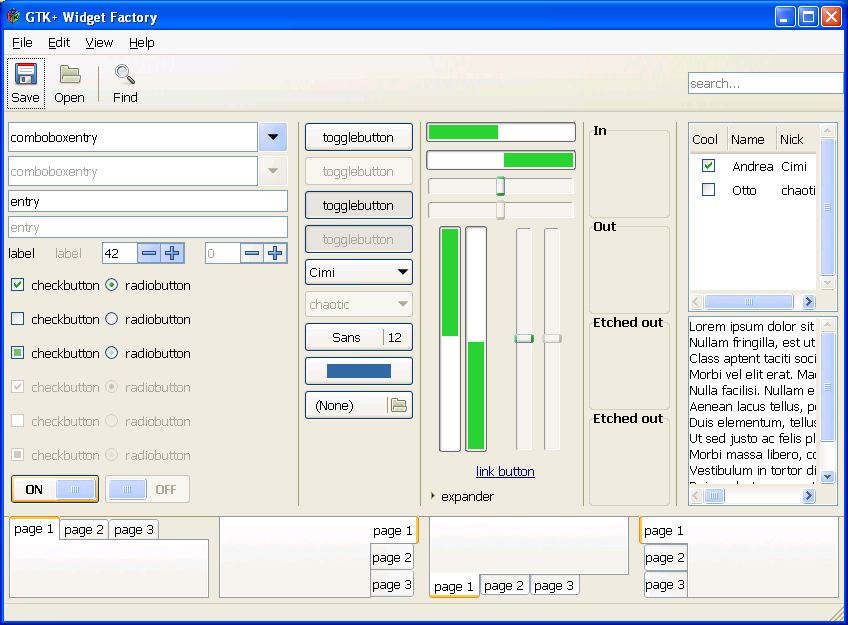848x625 pixels.
Task: Open the dropdown arrow of the enabled comboboxentry
Action: coord(273,137)
